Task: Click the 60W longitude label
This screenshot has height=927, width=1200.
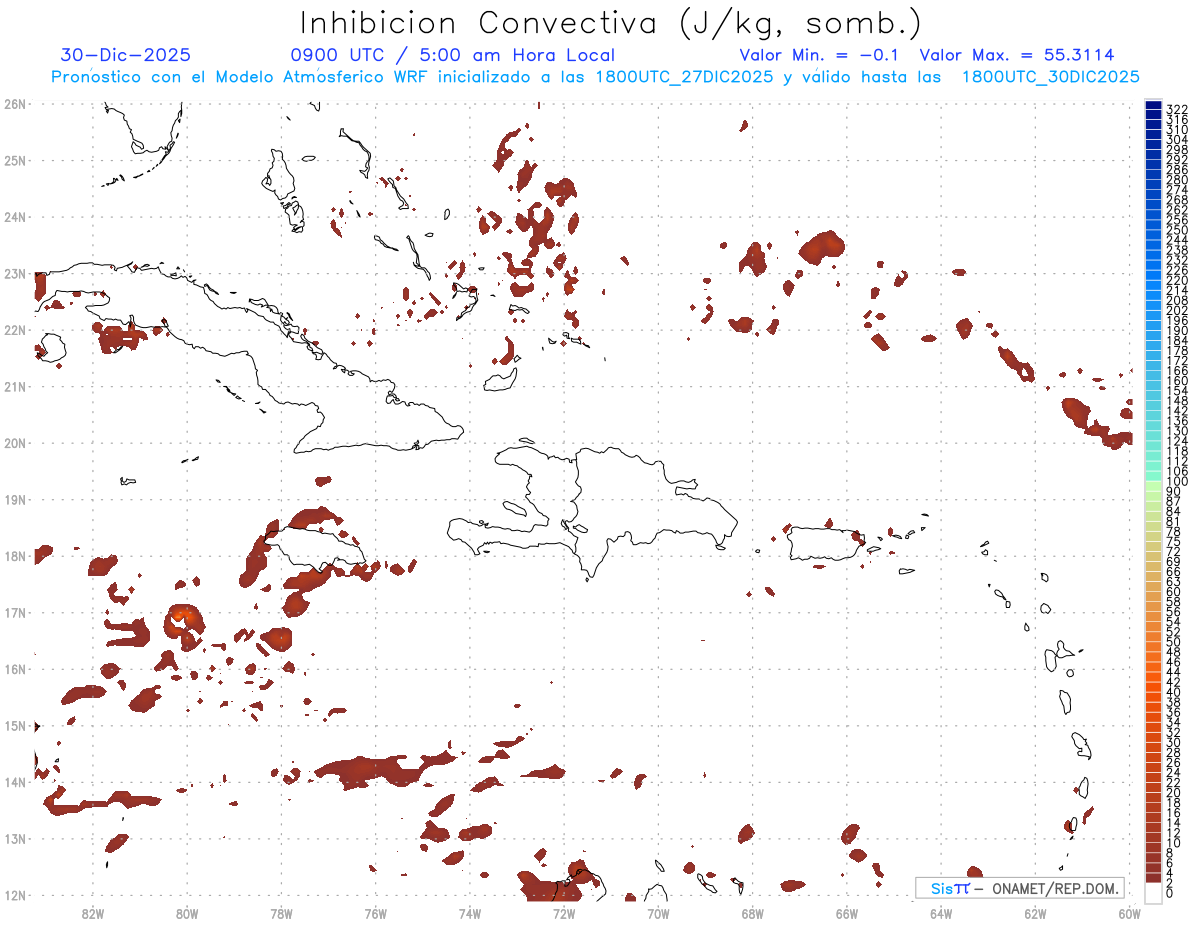Action: [x=1129, y=913]
